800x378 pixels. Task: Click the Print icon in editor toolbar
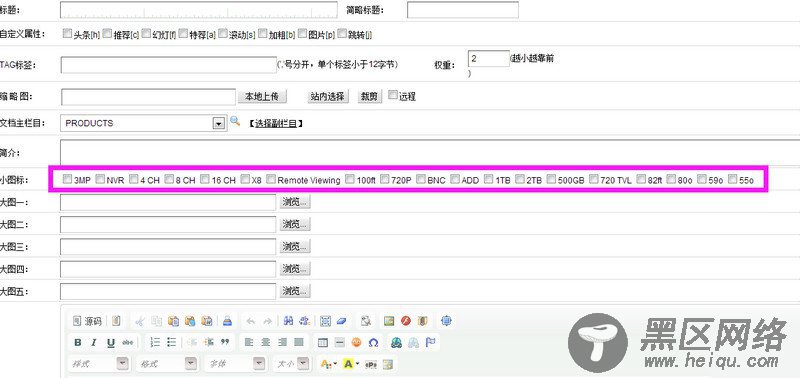228,321
